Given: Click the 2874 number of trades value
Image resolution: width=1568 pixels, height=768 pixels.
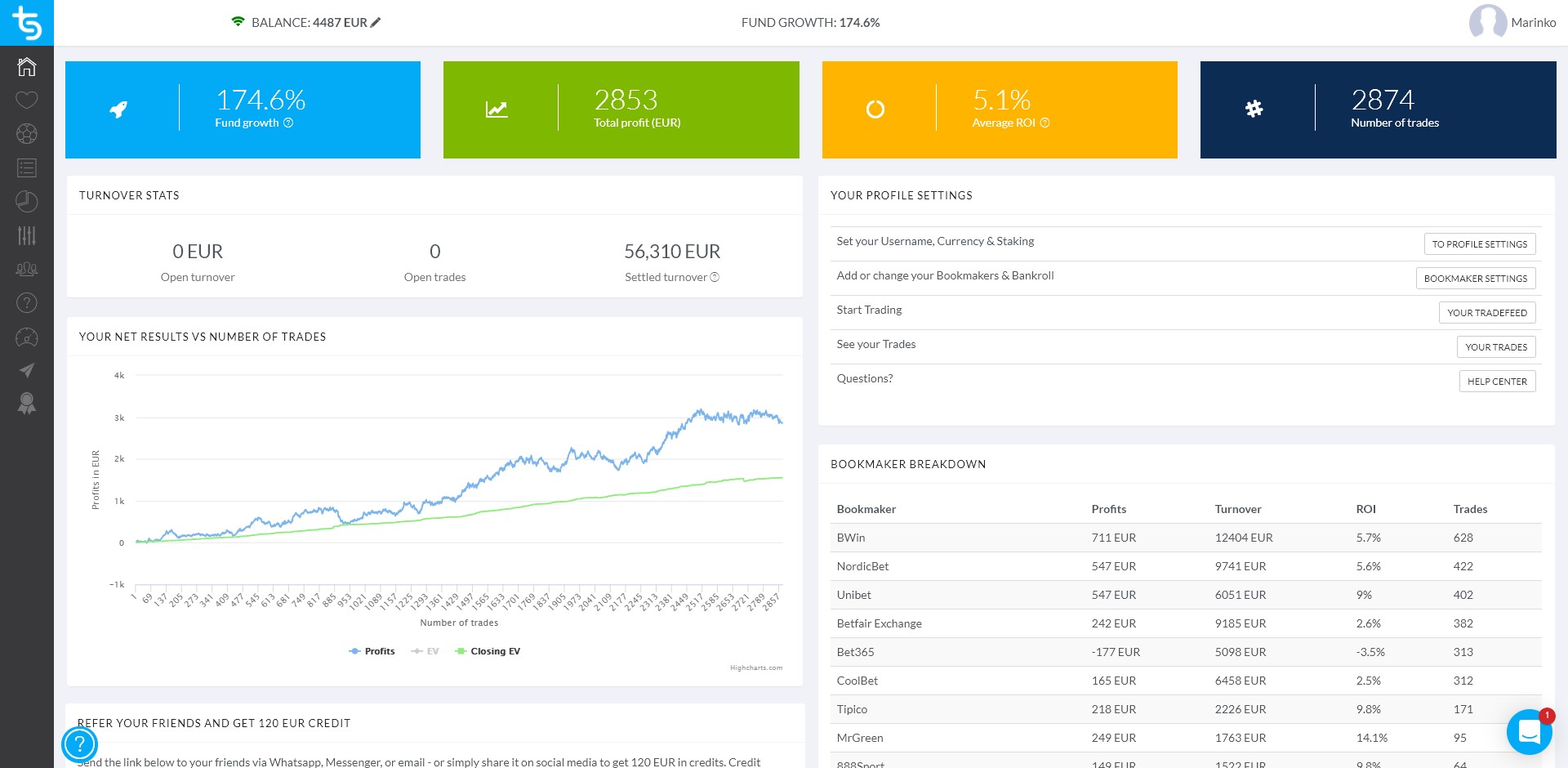Looking at the screenshot, I should point(1383,100).
